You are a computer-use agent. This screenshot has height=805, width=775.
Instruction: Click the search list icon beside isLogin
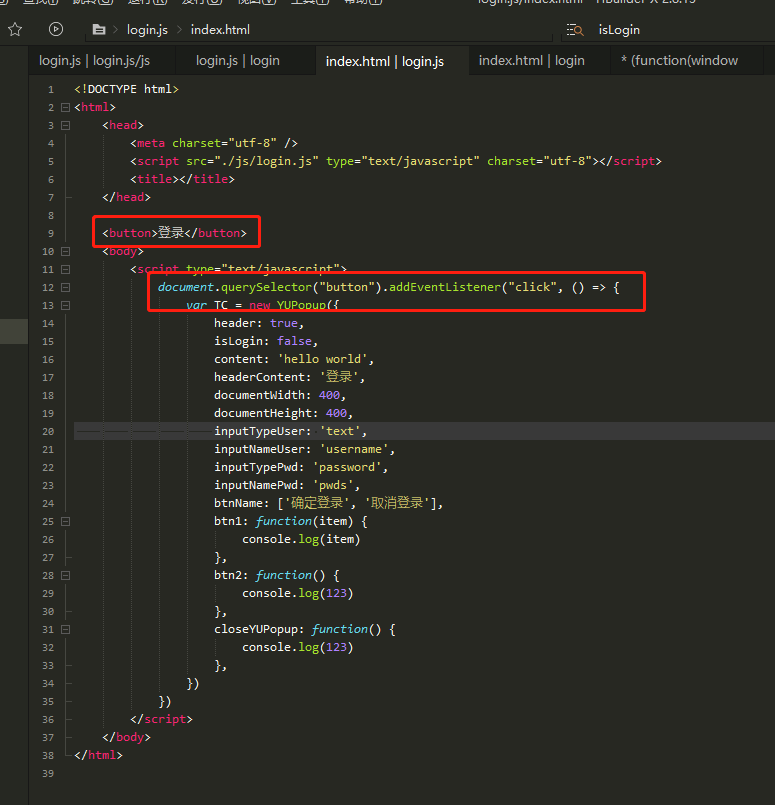click(x=575, y=30)
